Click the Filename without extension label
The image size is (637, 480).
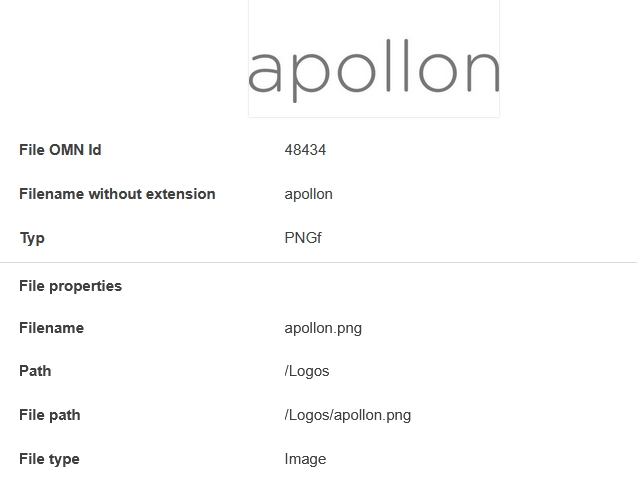point(117,194)
